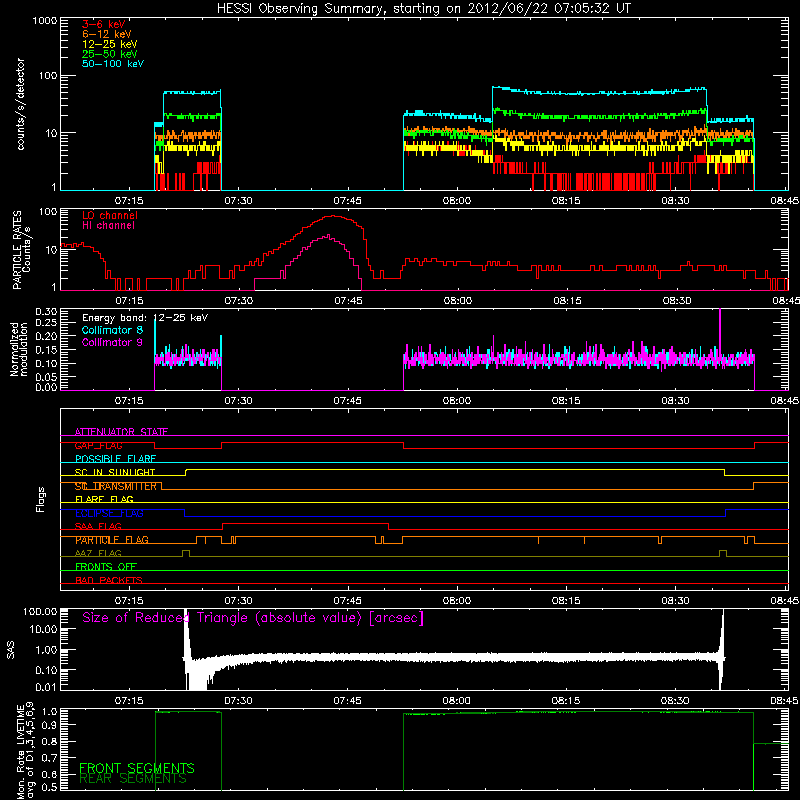Select the Collimator 9 legend label
Screen dimensions: 800x800
pyautogui.click(x=112, y=342)
